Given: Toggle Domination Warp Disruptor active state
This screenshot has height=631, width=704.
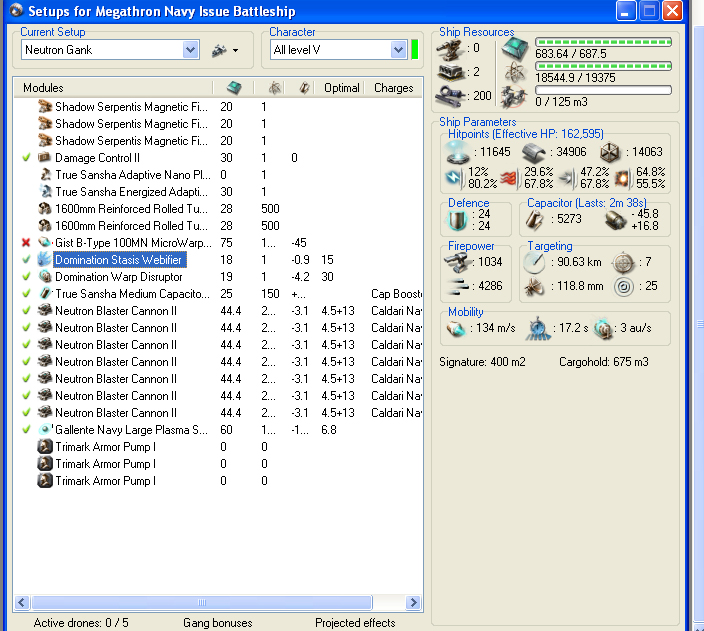Looking at the screenshot, I should (26, 277).
